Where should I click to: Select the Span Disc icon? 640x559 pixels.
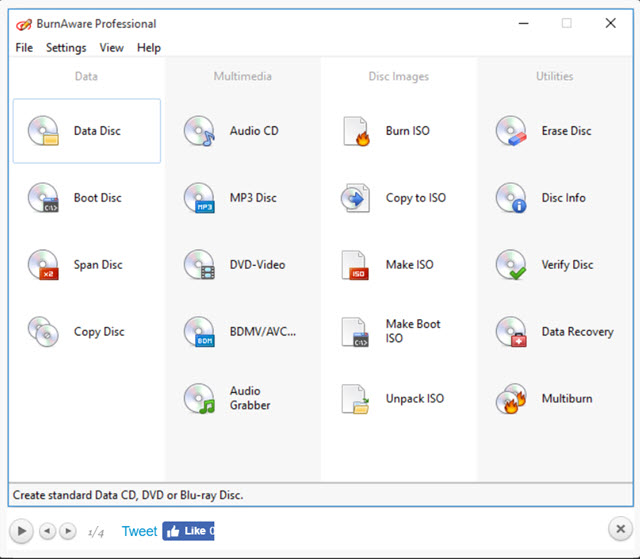[43, 264]
